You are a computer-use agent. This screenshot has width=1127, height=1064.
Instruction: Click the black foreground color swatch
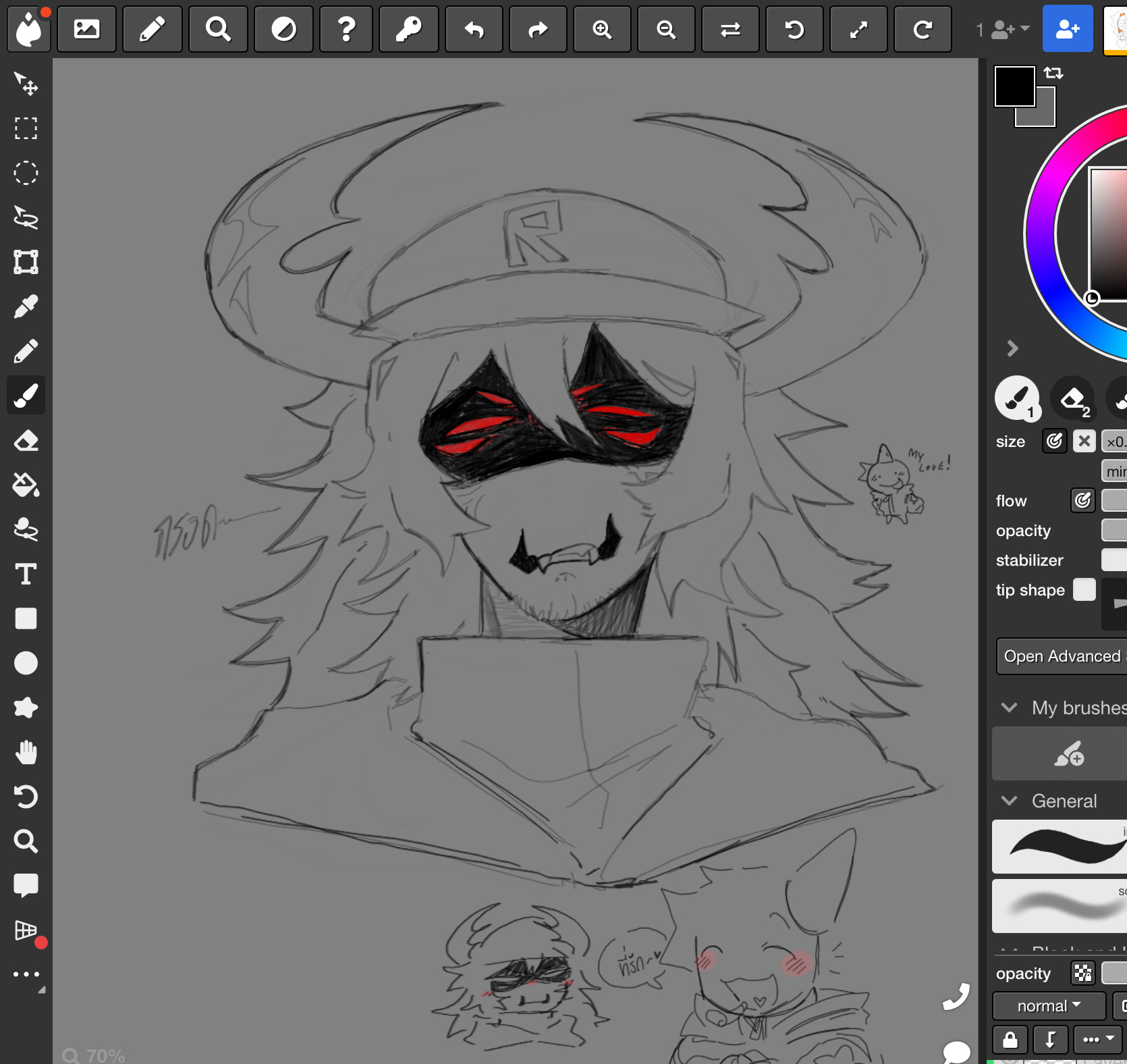1014,86
